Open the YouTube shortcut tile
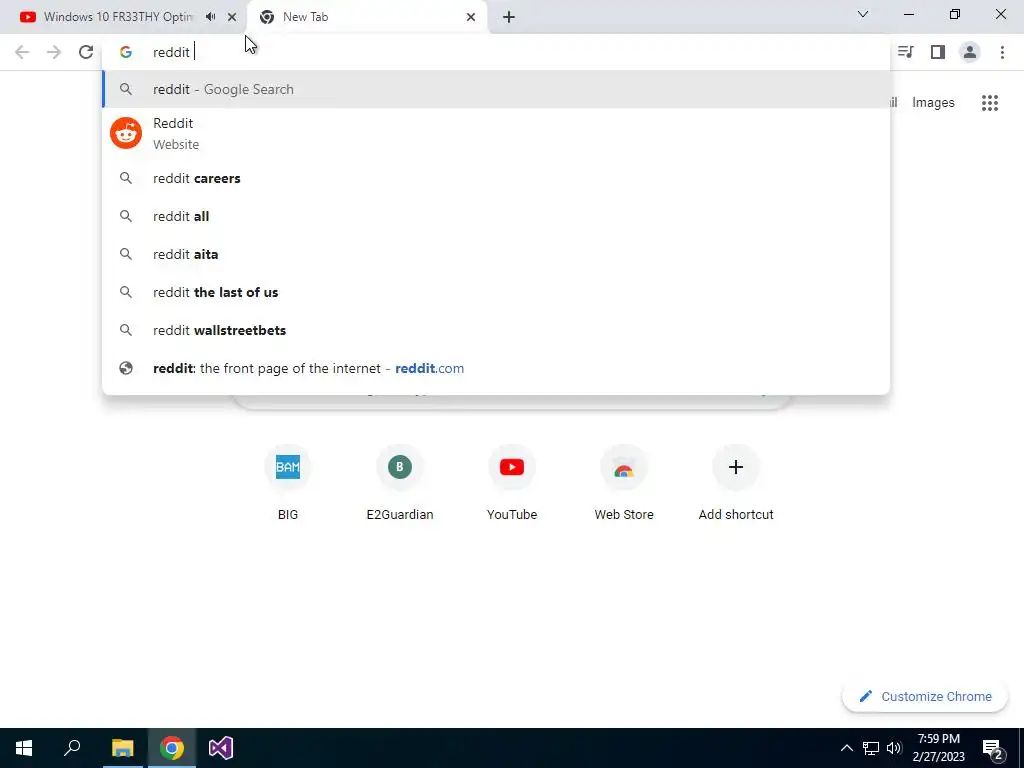Viewport: 1024px width, 768px height. coord(512,483)
